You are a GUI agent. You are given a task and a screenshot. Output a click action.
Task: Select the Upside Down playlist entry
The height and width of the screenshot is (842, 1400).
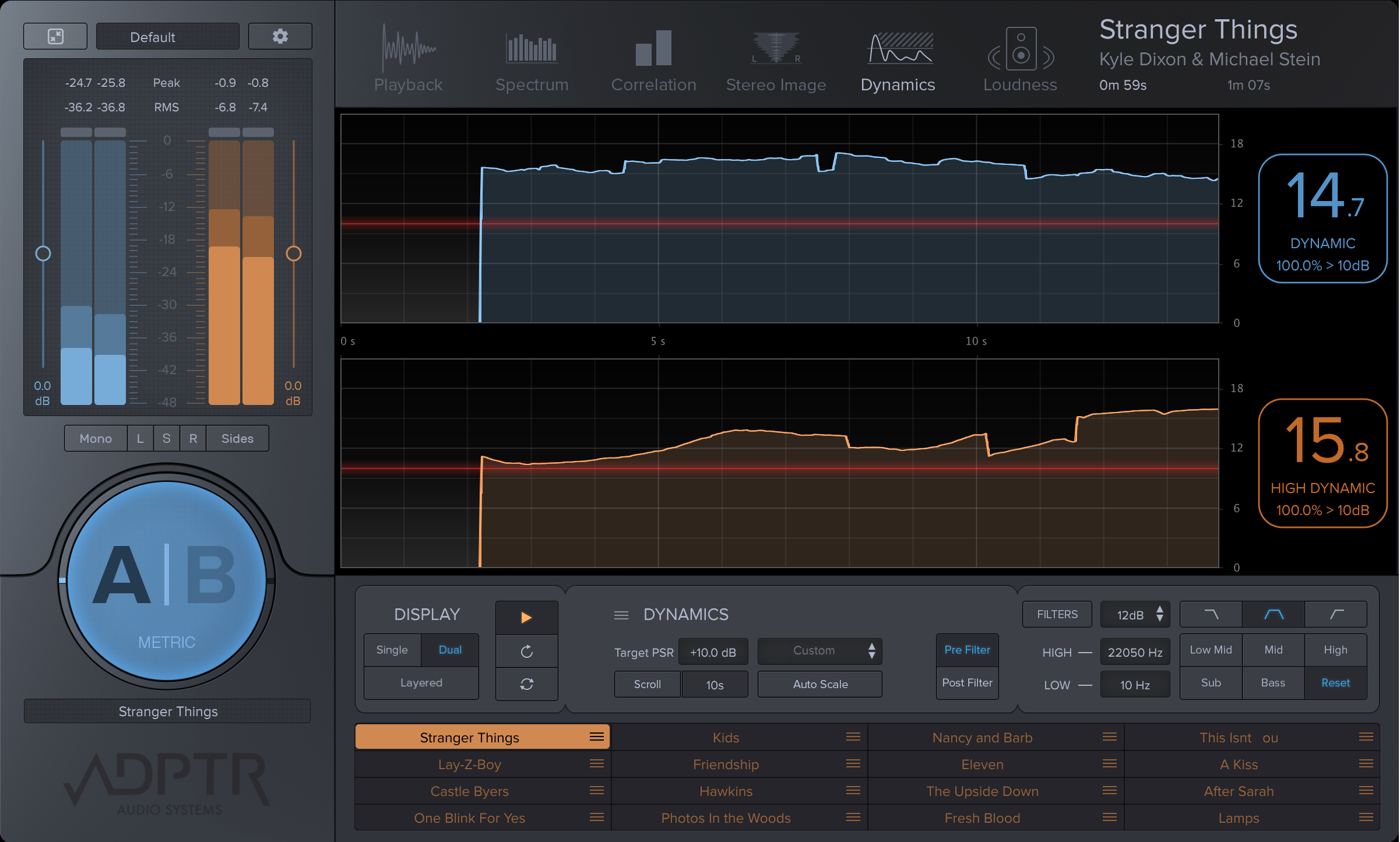pyautogui.click(x=983, y=791)
